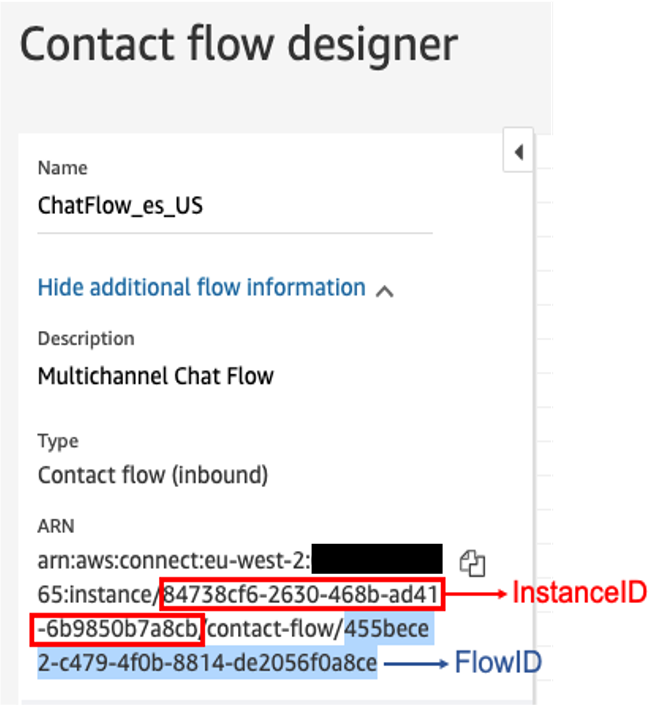Click the Type label
Image resolution: width=666 pixels, height=706 pixels.
pyautogui.click(x=58, y=441)
